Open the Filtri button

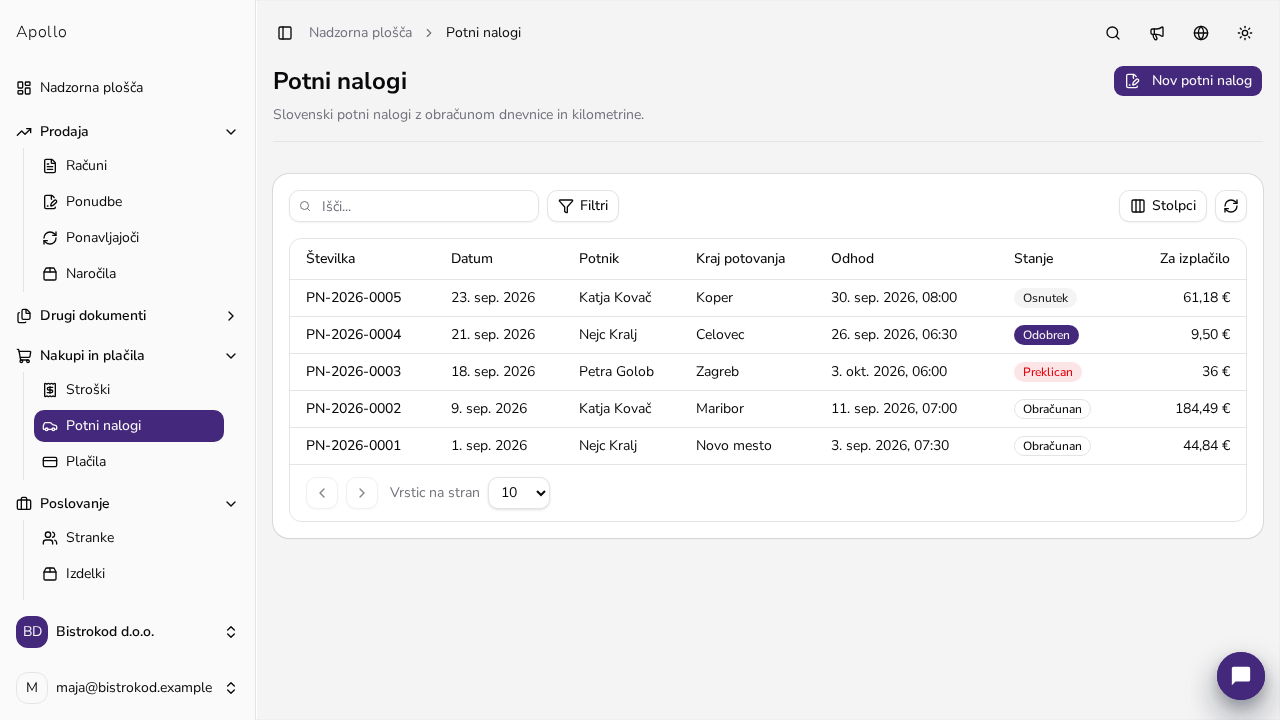point(583,206)
